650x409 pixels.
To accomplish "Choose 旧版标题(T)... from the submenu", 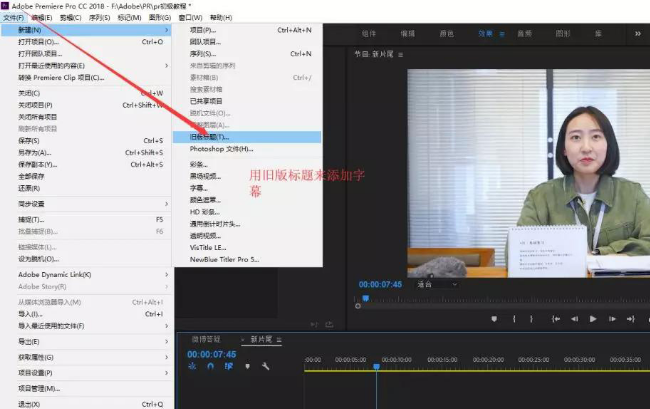I will [247, 137].
